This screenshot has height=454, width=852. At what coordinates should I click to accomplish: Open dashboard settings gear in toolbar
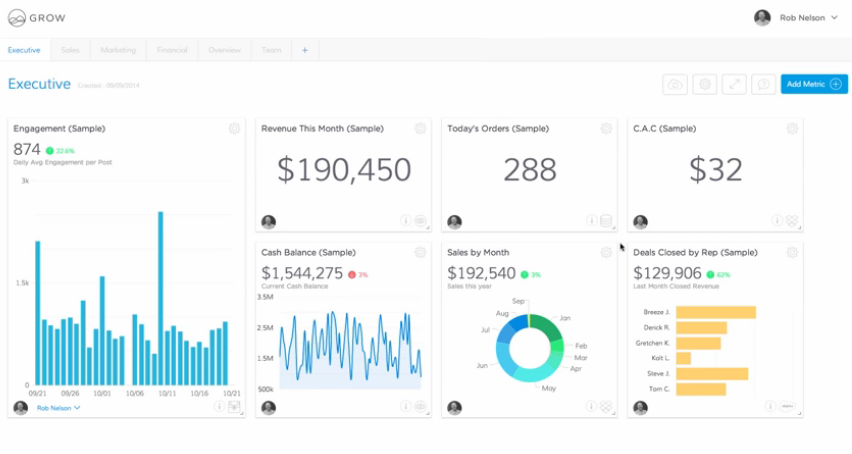click(x=705, y=85)
